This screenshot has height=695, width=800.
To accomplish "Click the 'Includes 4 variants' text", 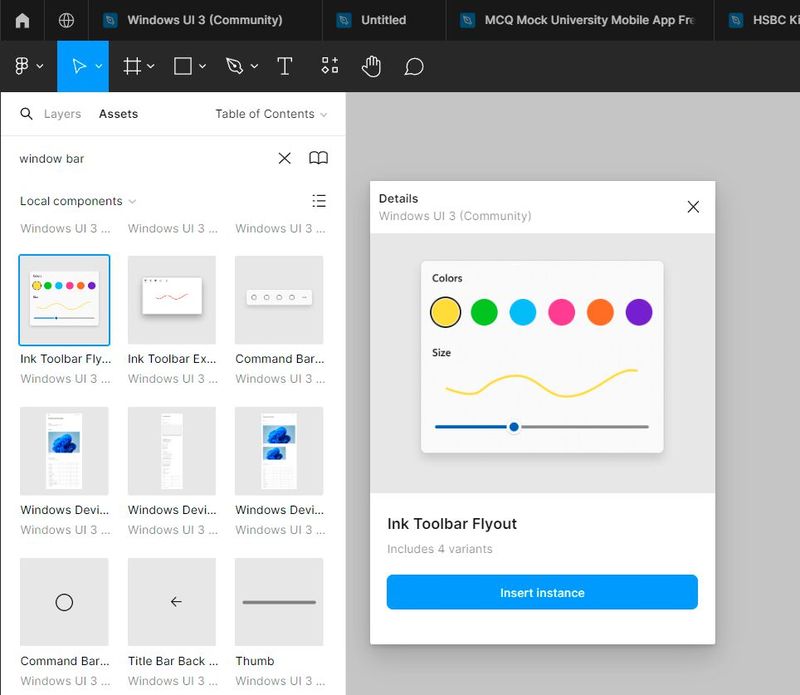I will coord(440,549).
